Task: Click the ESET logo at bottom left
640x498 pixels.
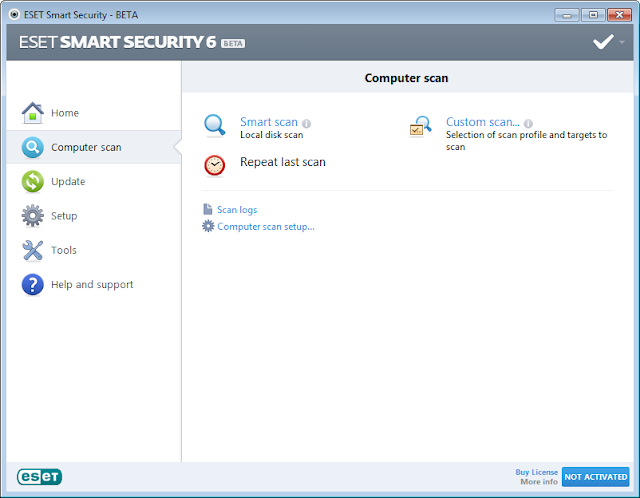Action: tap(40, 477)
